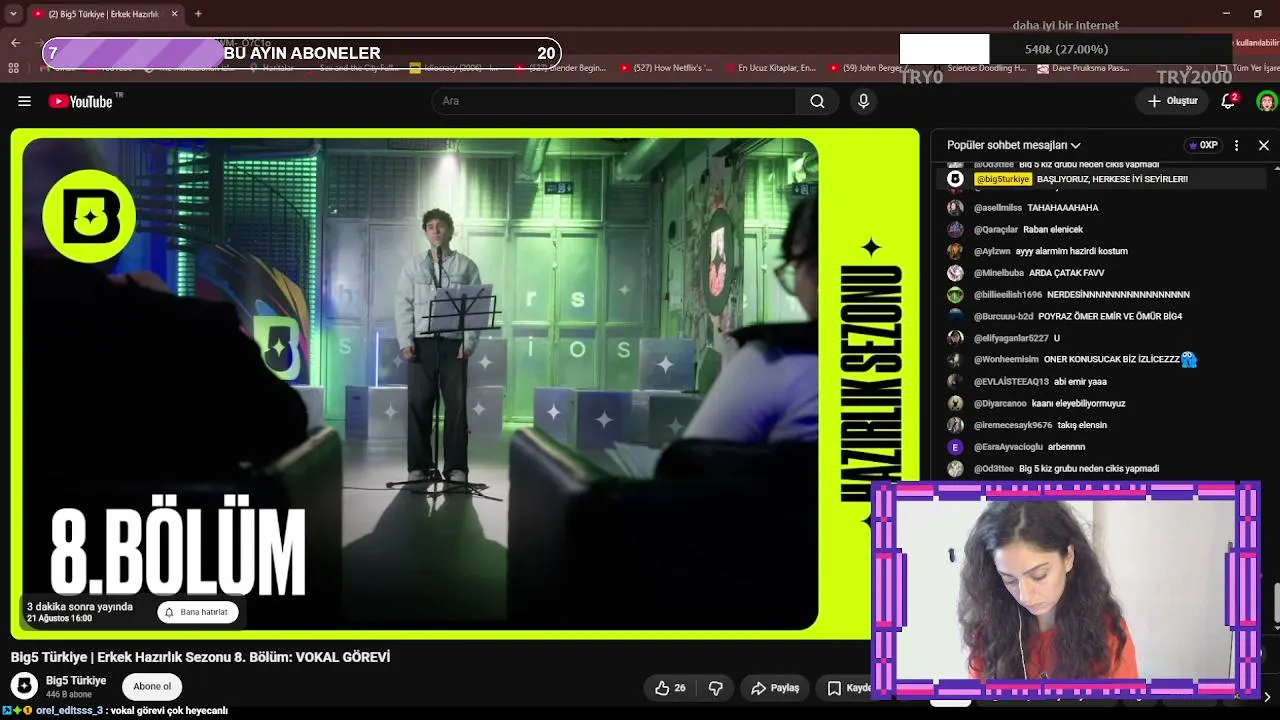The height and width of the screenshot is (720, 1280).
Task: Click the search magnifier button
Action: coord(817,101)
